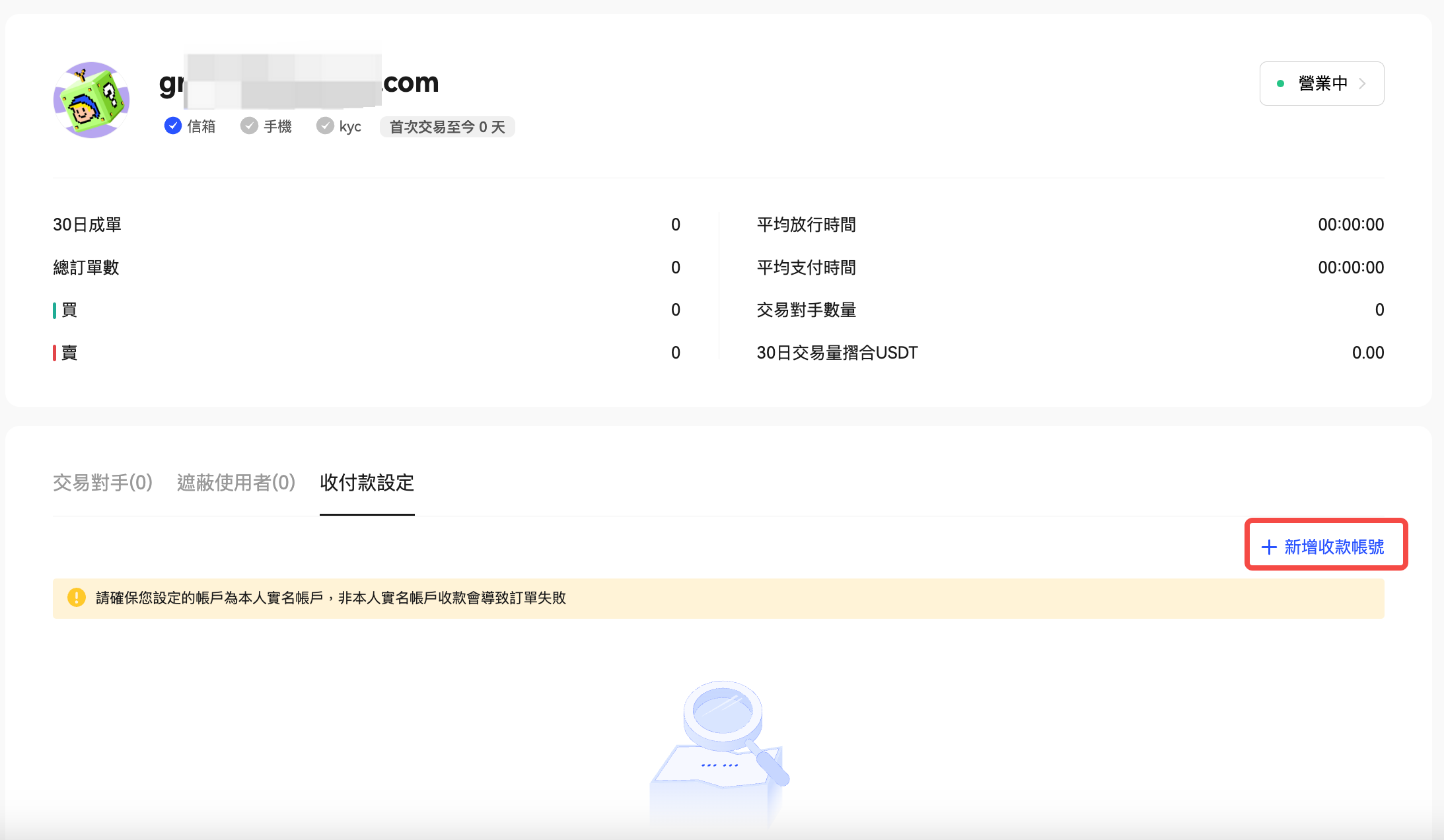
Task: Click the 30日交易量摺合USDT label
Action: click(837, 353)
